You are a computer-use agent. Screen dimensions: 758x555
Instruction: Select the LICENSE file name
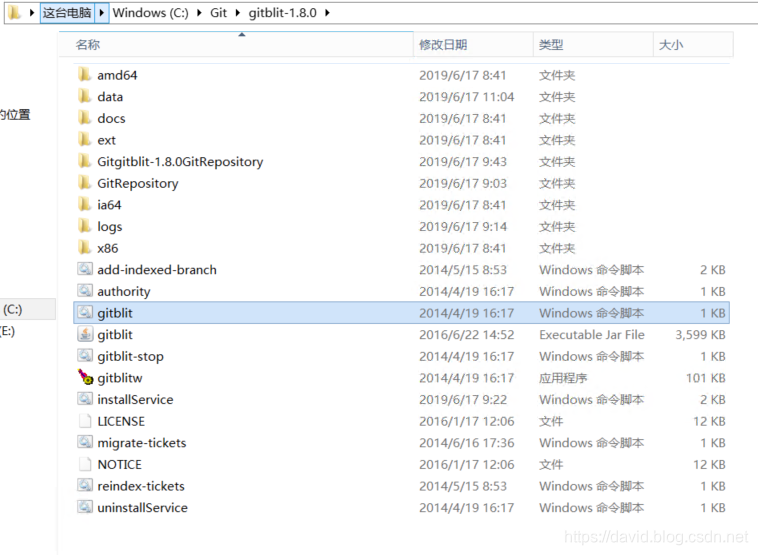coord(121,422)
